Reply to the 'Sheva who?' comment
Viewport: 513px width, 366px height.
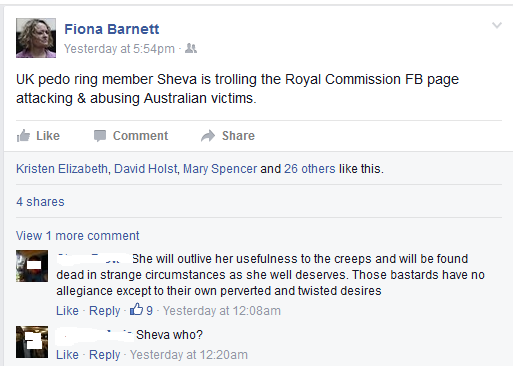point(105,355)
